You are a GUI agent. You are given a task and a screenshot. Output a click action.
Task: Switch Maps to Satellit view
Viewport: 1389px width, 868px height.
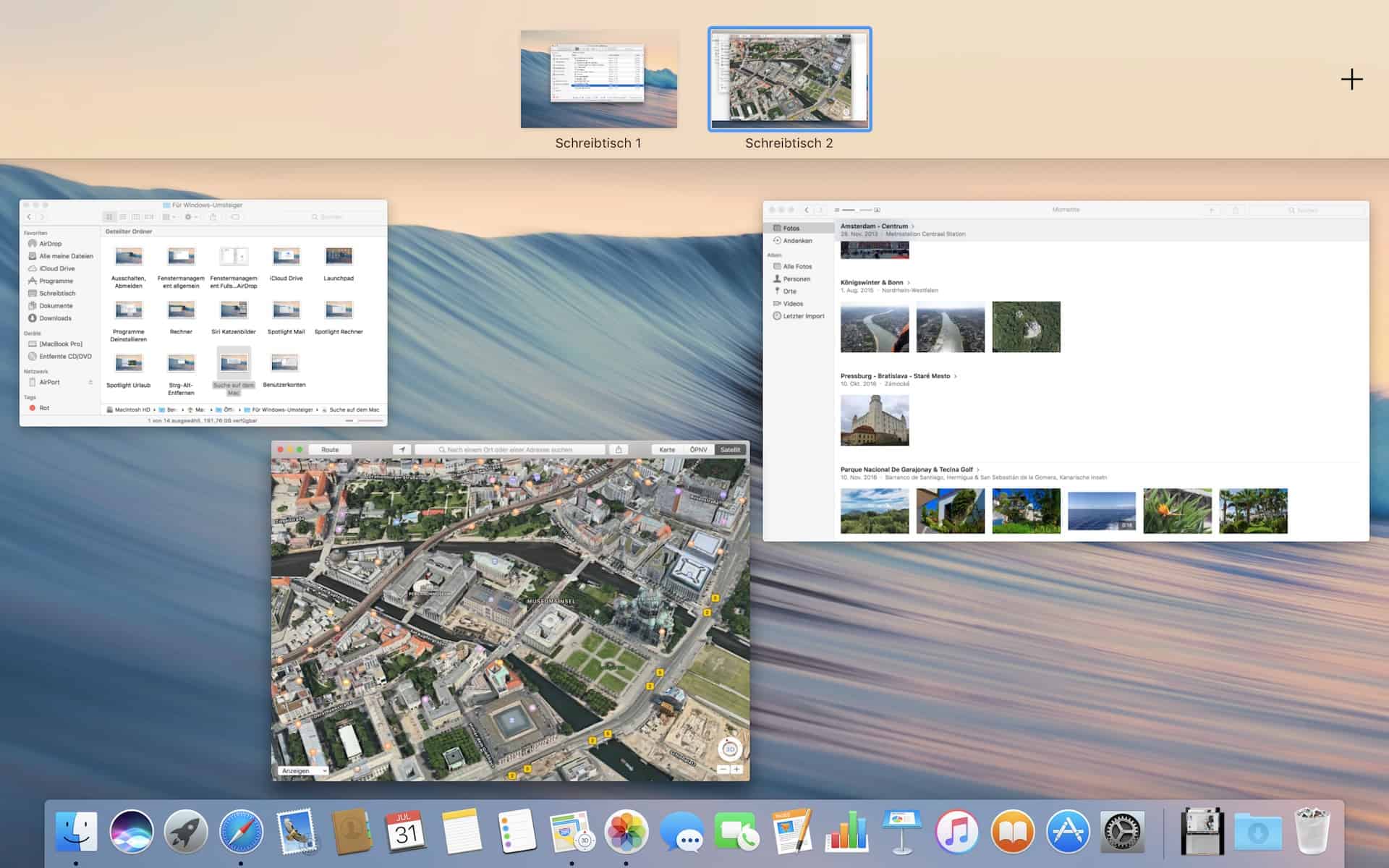pos(730,450)
